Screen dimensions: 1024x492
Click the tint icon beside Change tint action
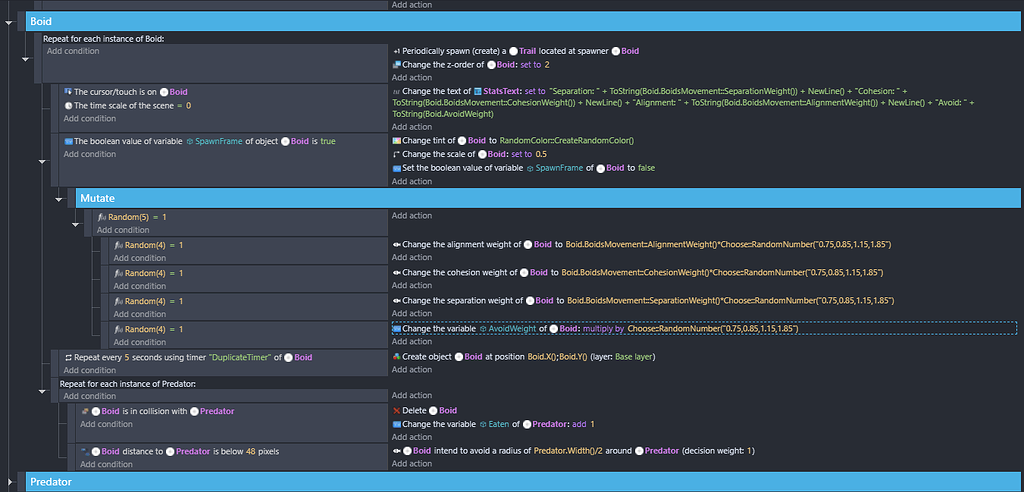(x=397, y=141)
